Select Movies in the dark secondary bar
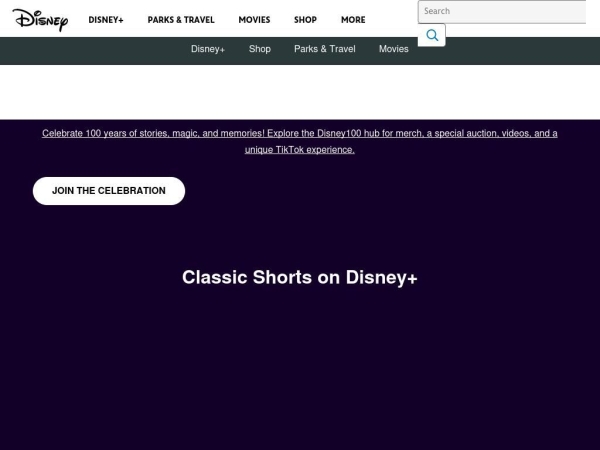The width and height of the screenshot is (600, 450). point(394,49)
